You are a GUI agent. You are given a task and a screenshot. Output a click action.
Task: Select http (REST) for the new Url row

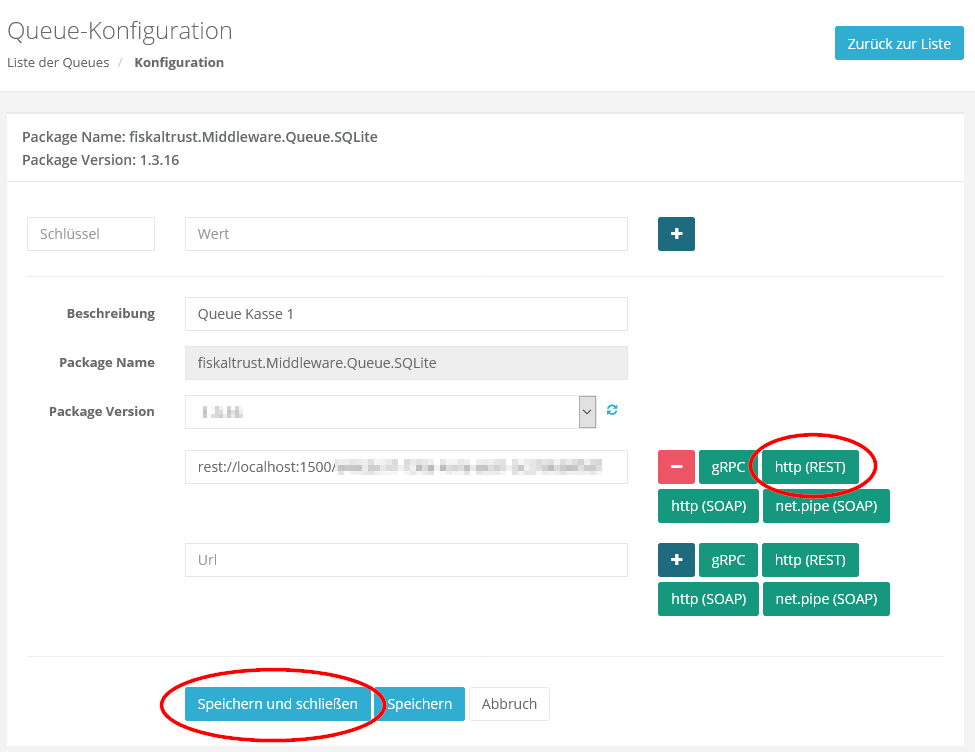(810, 560)
